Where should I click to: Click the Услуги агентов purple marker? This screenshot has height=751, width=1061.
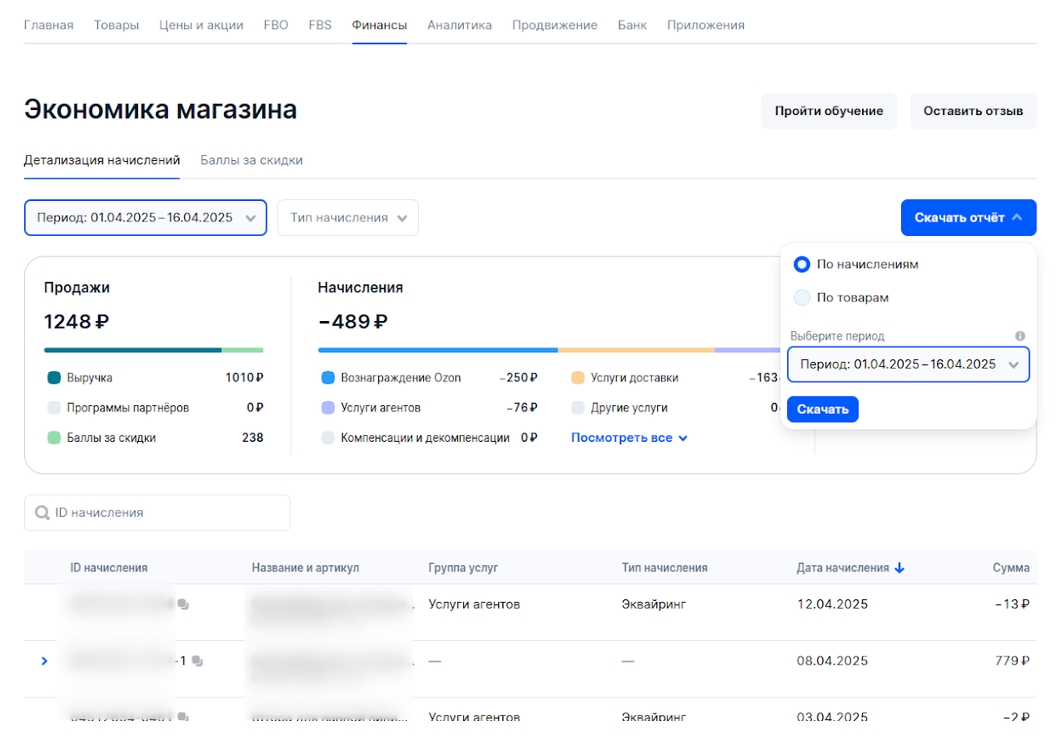[328, 408]
